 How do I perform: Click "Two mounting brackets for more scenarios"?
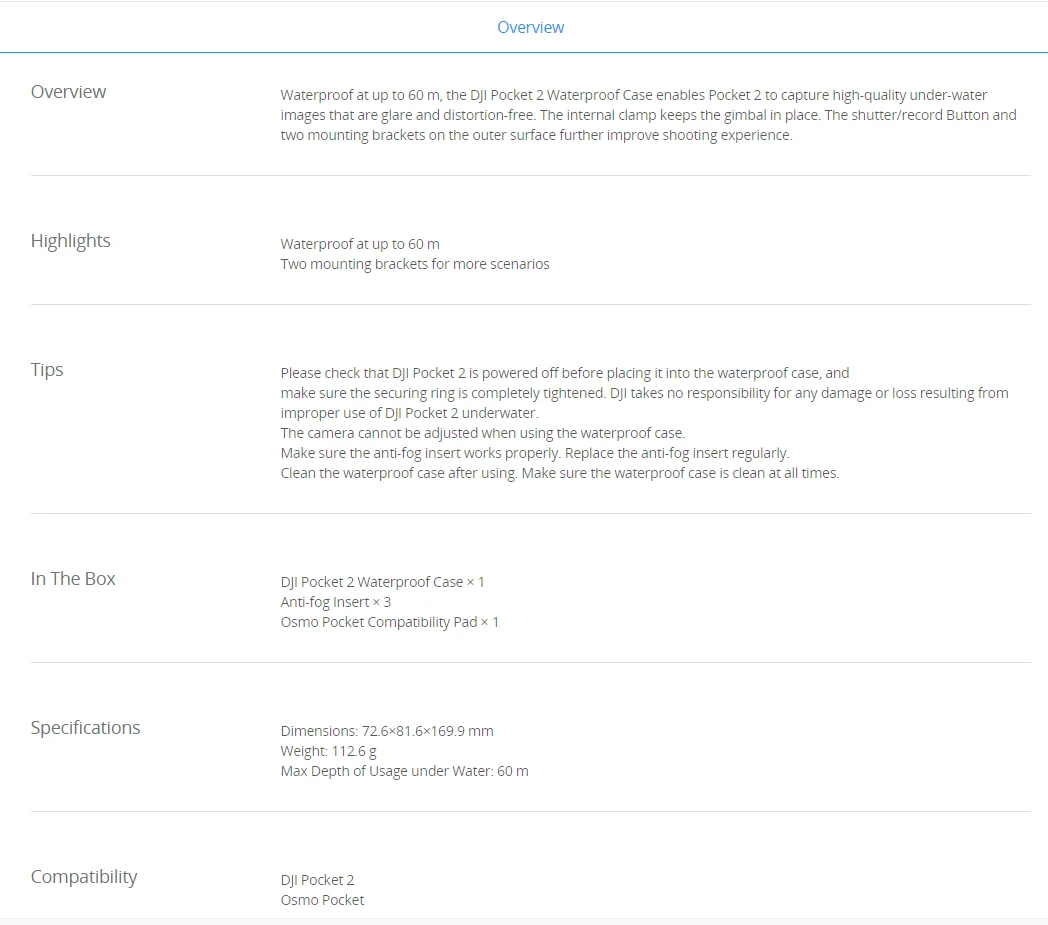415,264
